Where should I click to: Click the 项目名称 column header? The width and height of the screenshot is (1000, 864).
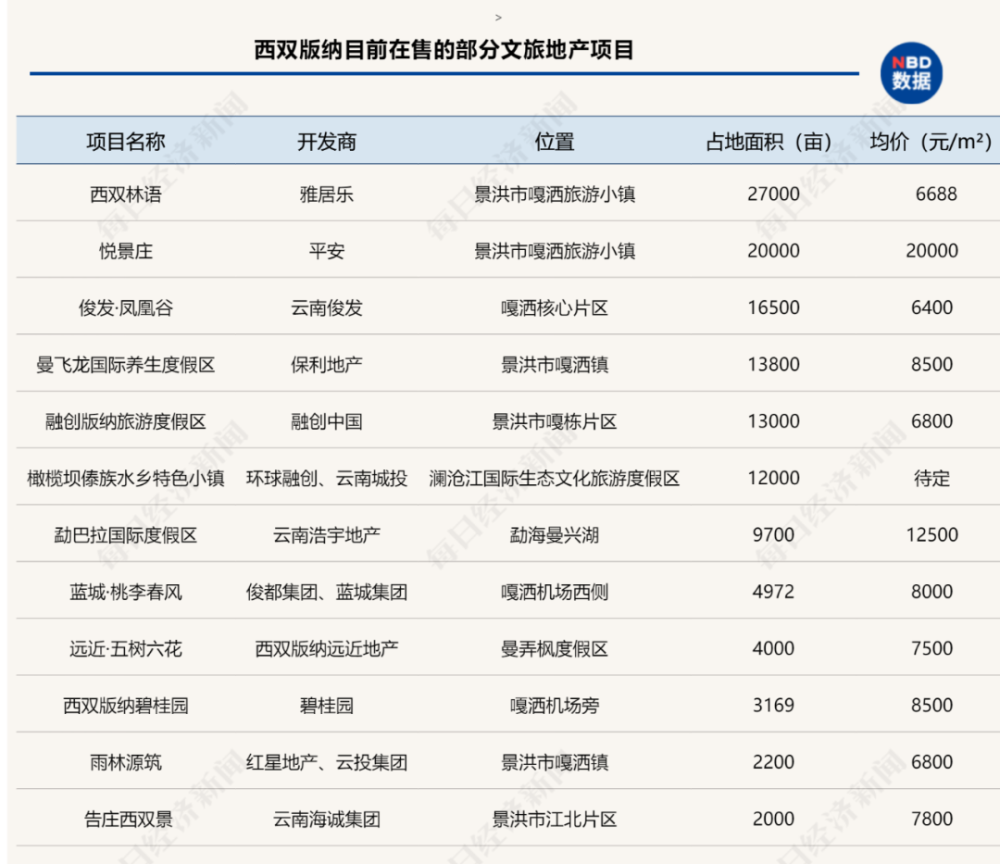126,141
